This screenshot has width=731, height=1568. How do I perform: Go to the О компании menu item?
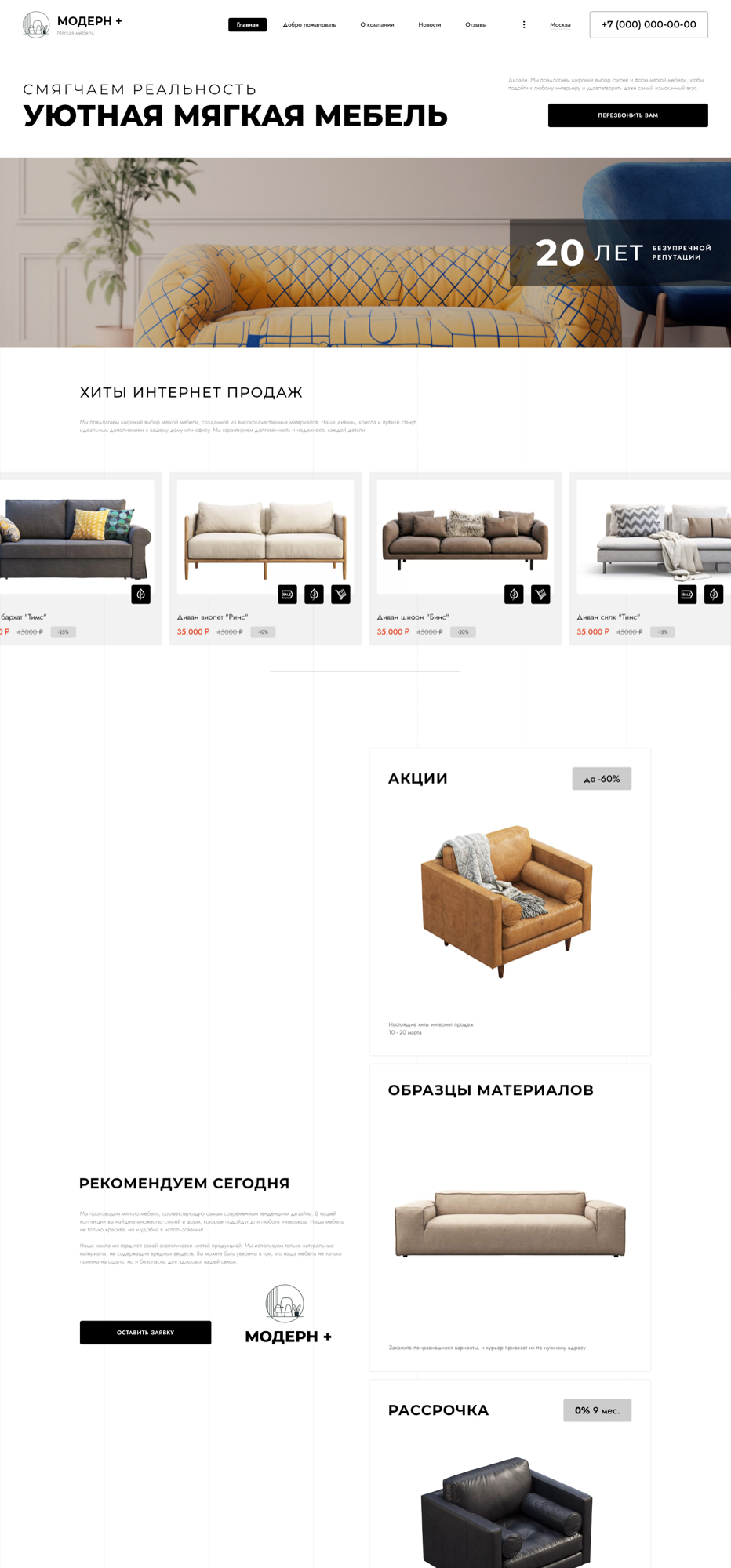click(377, 25)
